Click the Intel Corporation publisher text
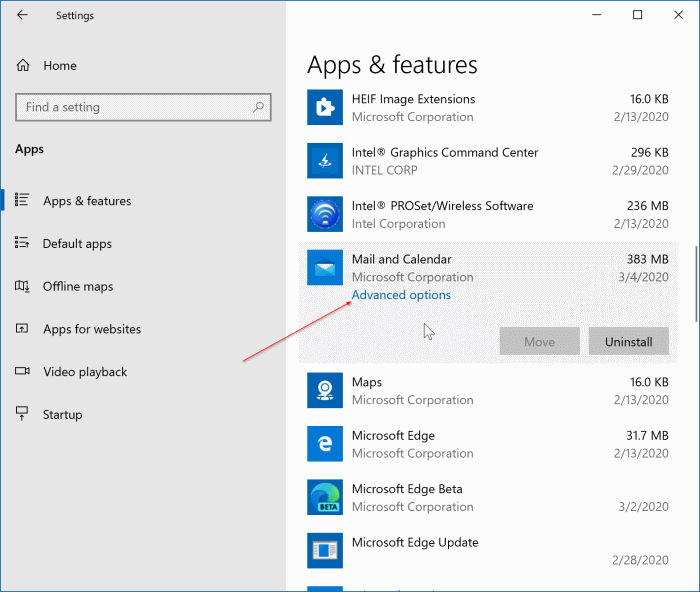 398,224
